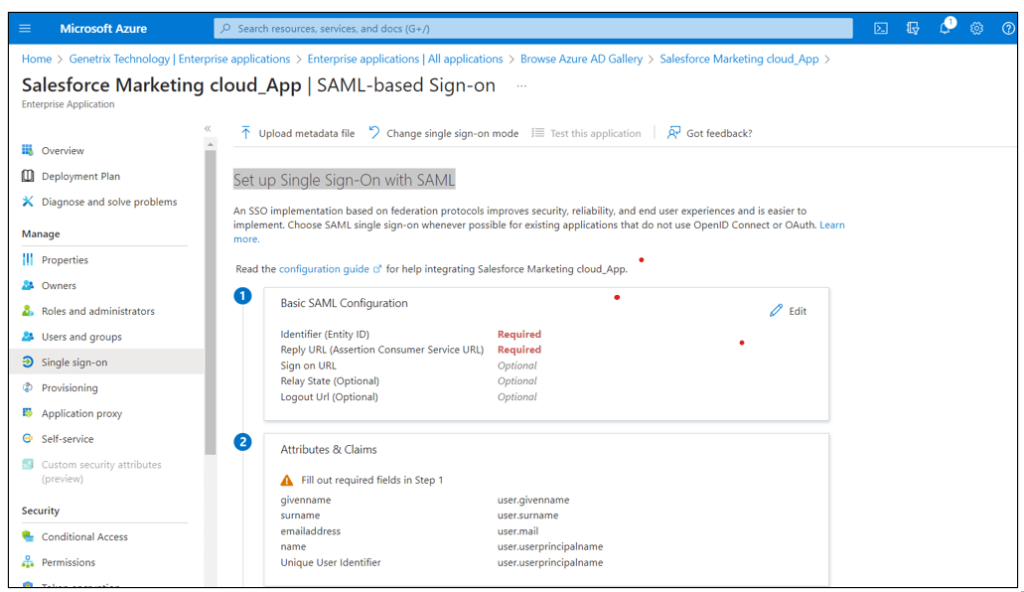Image resolution: width=1024 pixels, height=592 pixels.
Task: Click the warning triangle beside Fill out required fields
Action: (x=287, y=480)
